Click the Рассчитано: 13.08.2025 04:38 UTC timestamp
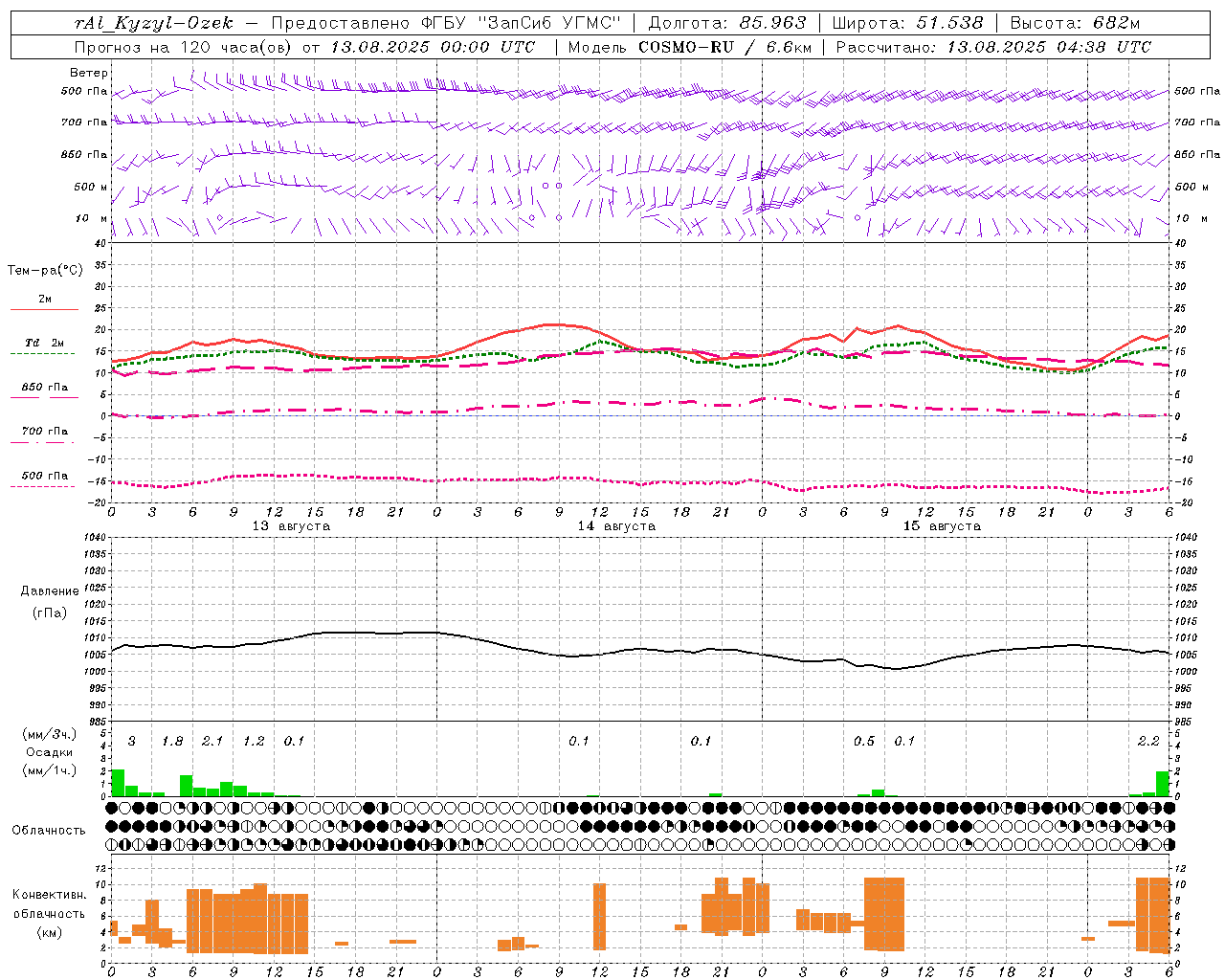The image size is (1225, 980). pos(993,47)
